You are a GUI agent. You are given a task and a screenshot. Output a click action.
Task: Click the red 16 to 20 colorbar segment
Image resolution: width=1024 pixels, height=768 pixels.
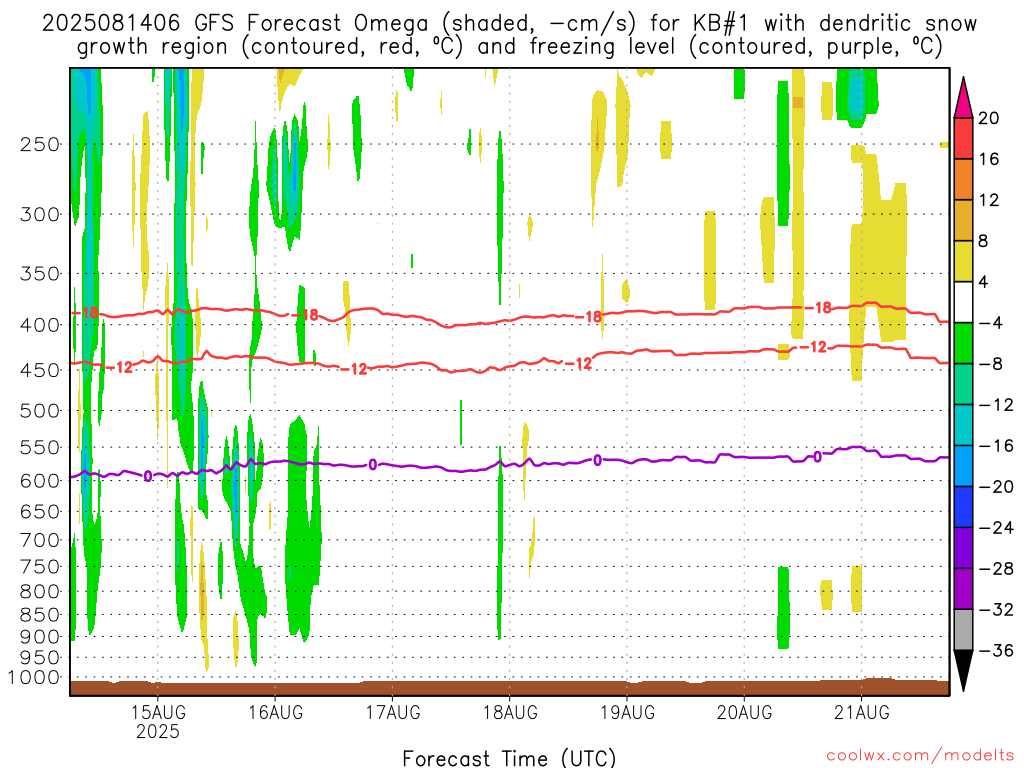coord(963,138)
